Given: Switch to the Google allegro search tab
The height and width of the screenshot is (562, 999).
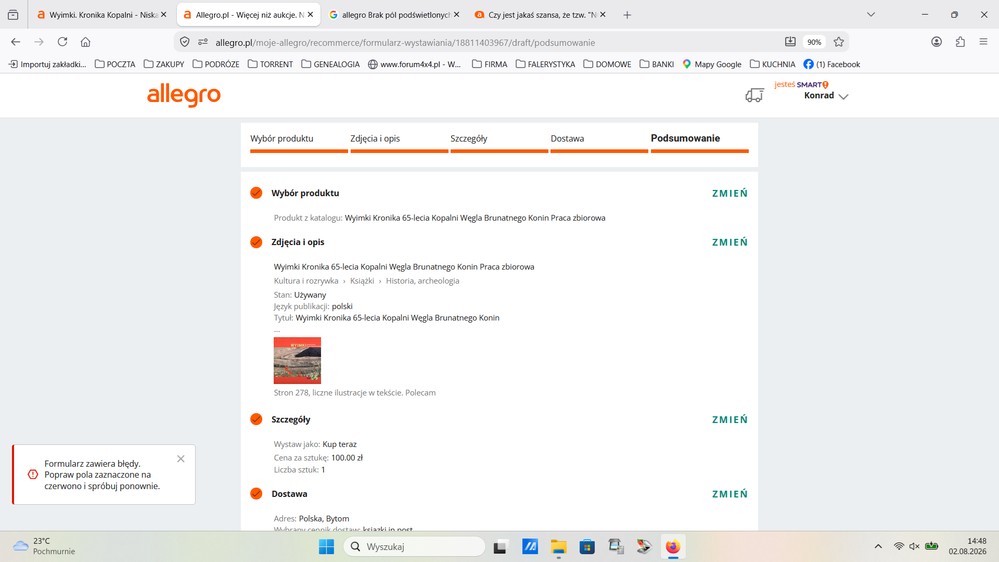Looking at the screenshot, I should tap(393, 15).
